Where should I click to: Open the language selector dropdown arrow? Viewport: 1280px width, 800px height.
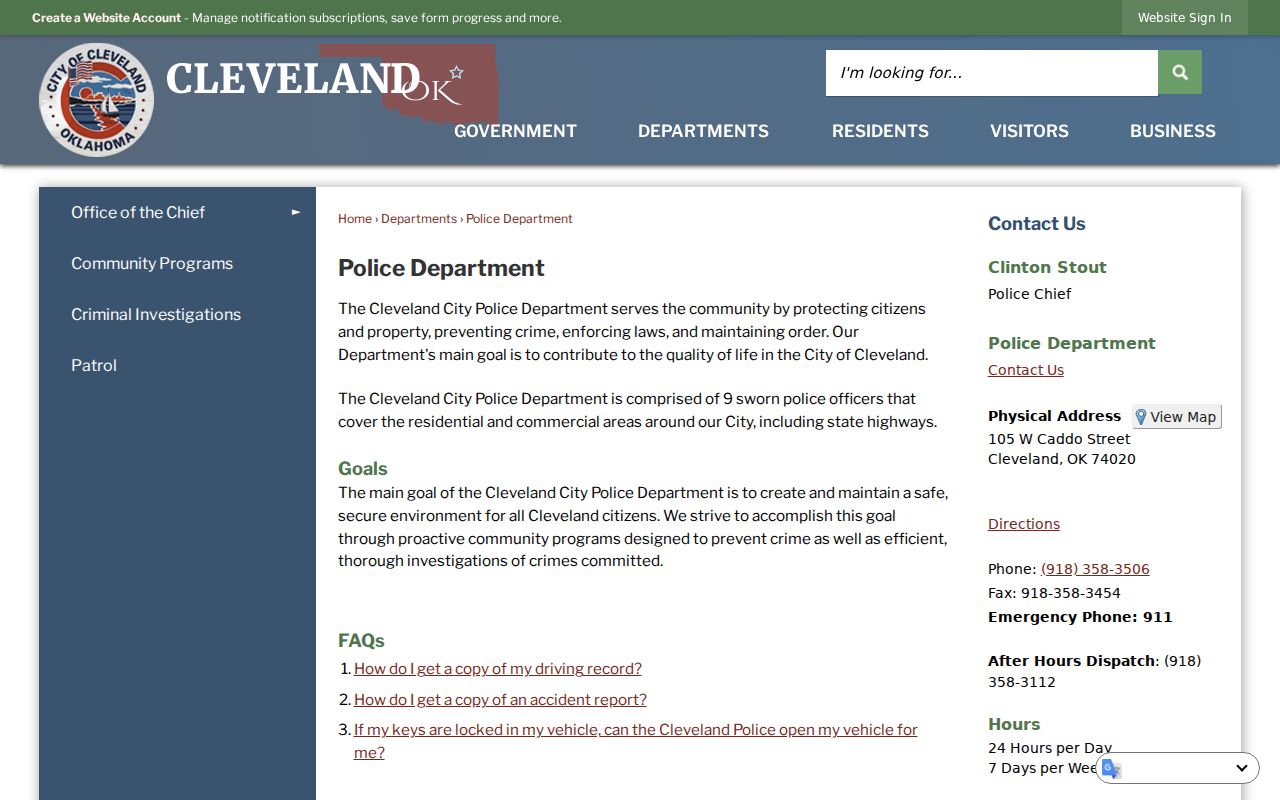(1241, 768)
